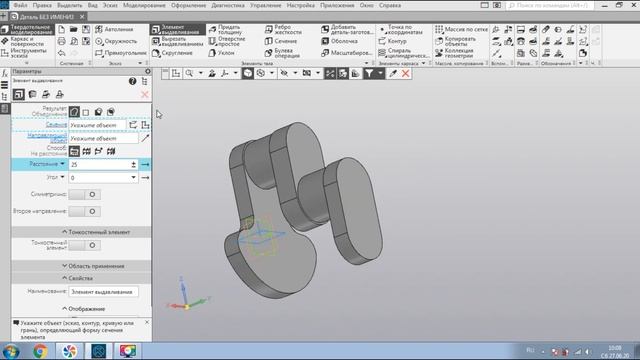Image resolution: width=640 pixels, height=360 pixels.
Task: Click the Масштабирование scale tool
Action: [347, 53]
